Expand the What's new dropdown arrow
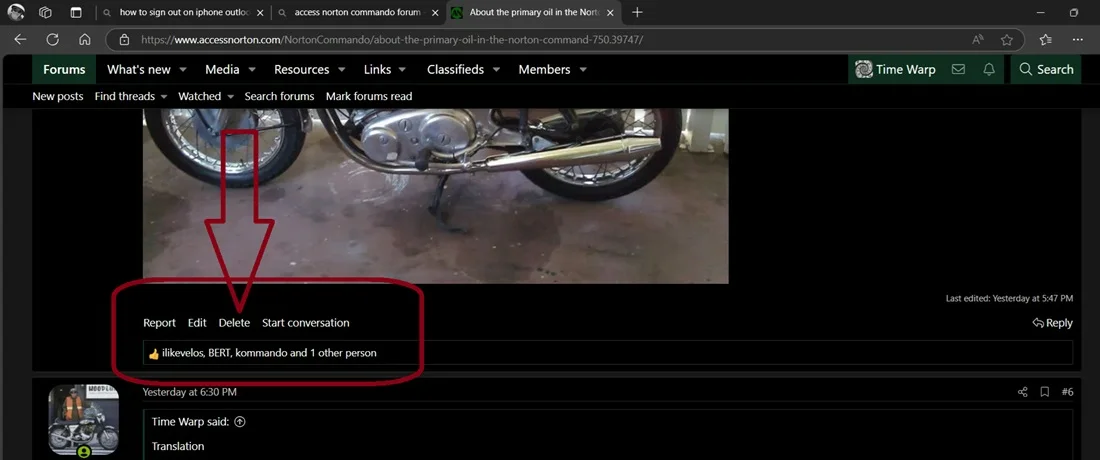1100x460 pixels. (183, 70)
